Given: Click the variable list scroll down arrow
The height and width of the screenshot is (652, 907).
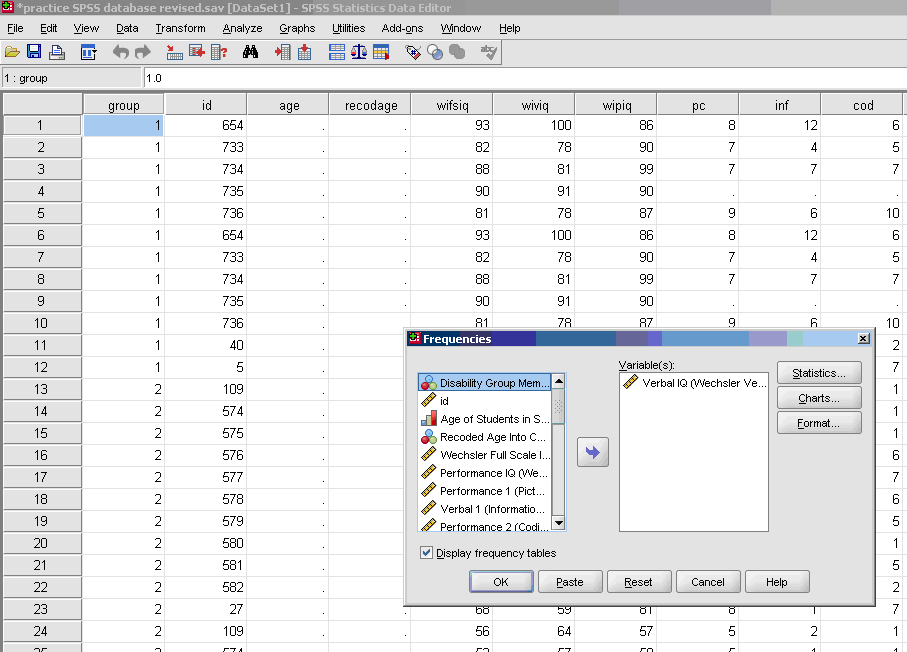Looking at the screenshot, I should click(558, 523).
